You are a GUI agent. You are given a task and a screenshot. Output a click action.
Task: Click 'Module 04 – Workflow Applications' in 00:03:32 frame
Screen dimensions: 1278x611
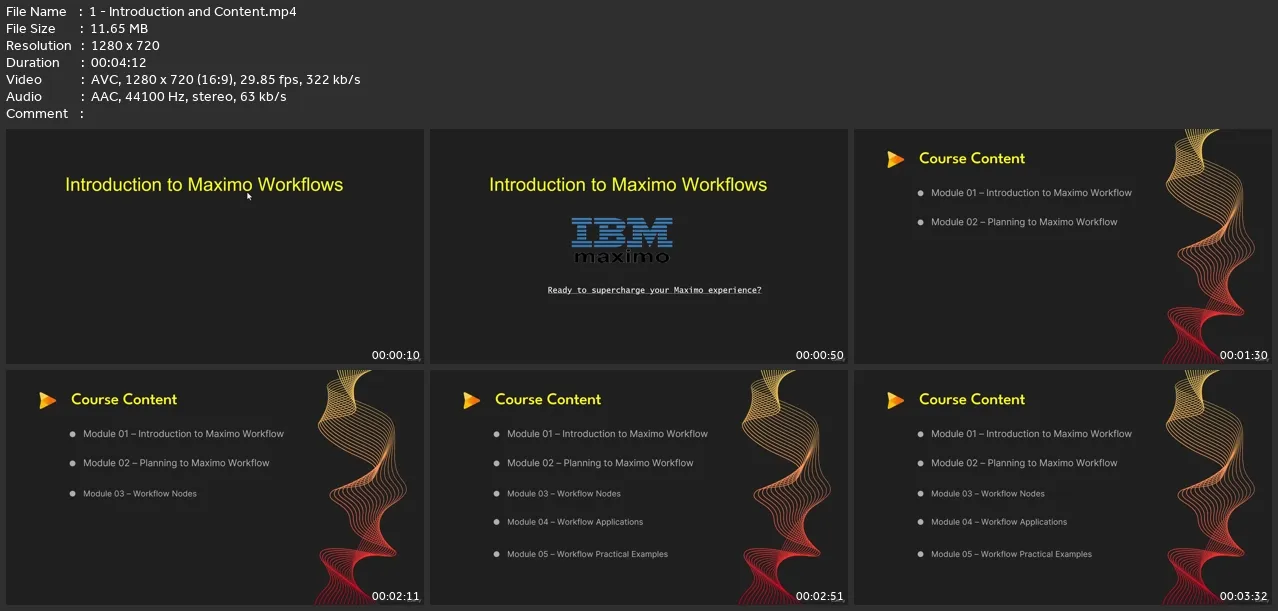[x=999, y=522]
